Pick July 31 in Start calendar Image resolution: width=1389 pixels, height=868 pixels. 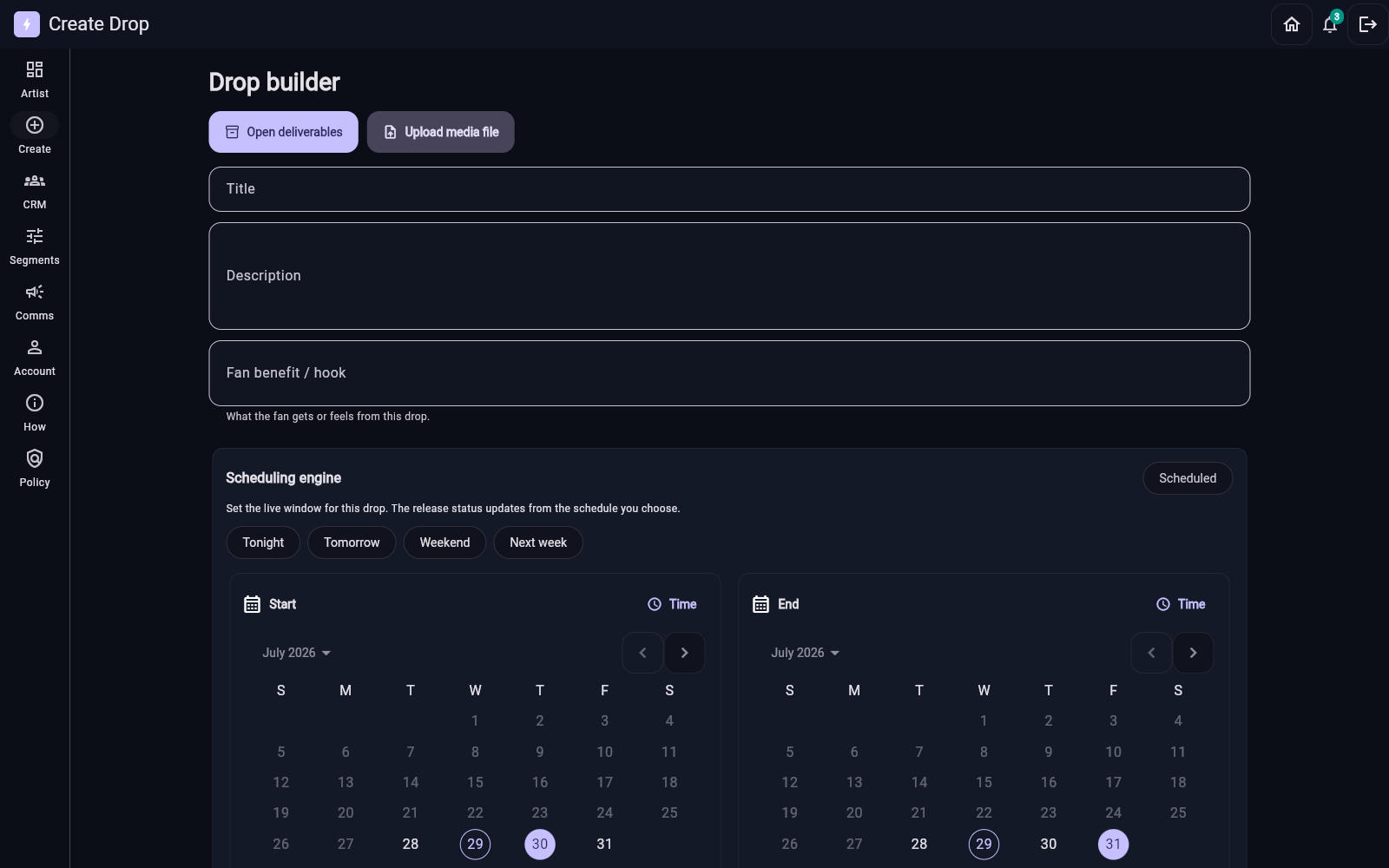pyautogui.click(x=604, y=844)
